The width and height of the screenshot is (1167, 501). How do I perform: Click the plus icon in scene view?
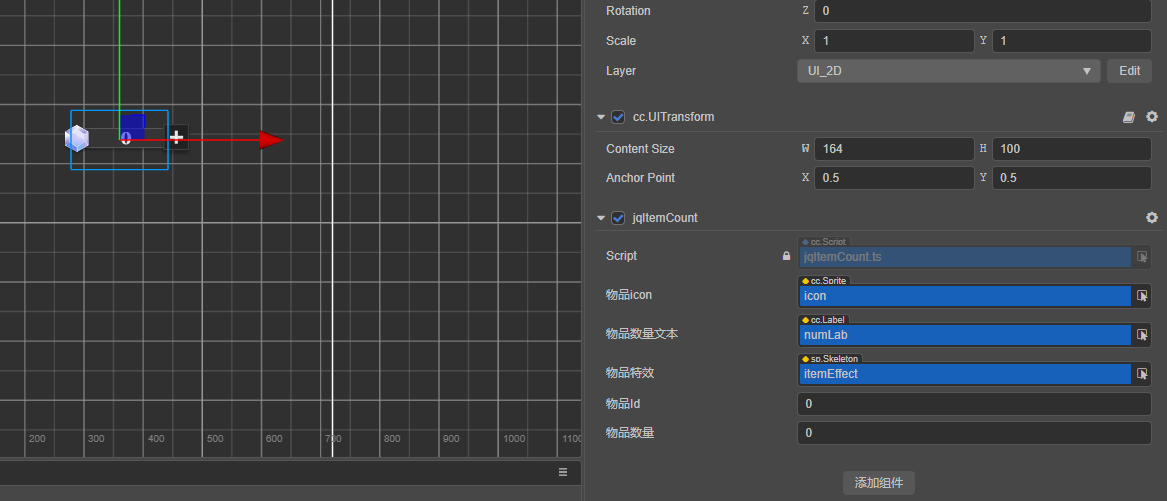pyautogui.click(x=176, y=137)
